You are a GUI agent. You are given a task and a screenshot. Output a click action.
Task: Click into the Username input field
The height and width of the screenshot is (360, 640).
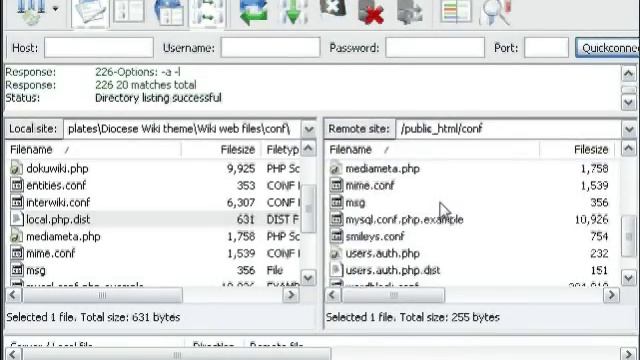270,47
